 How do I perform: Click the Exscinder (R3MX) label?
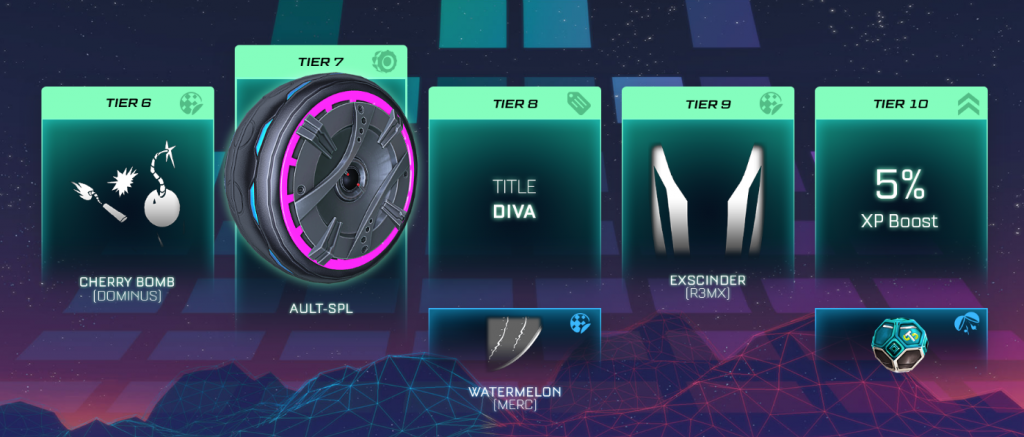(x=707, y=286)
